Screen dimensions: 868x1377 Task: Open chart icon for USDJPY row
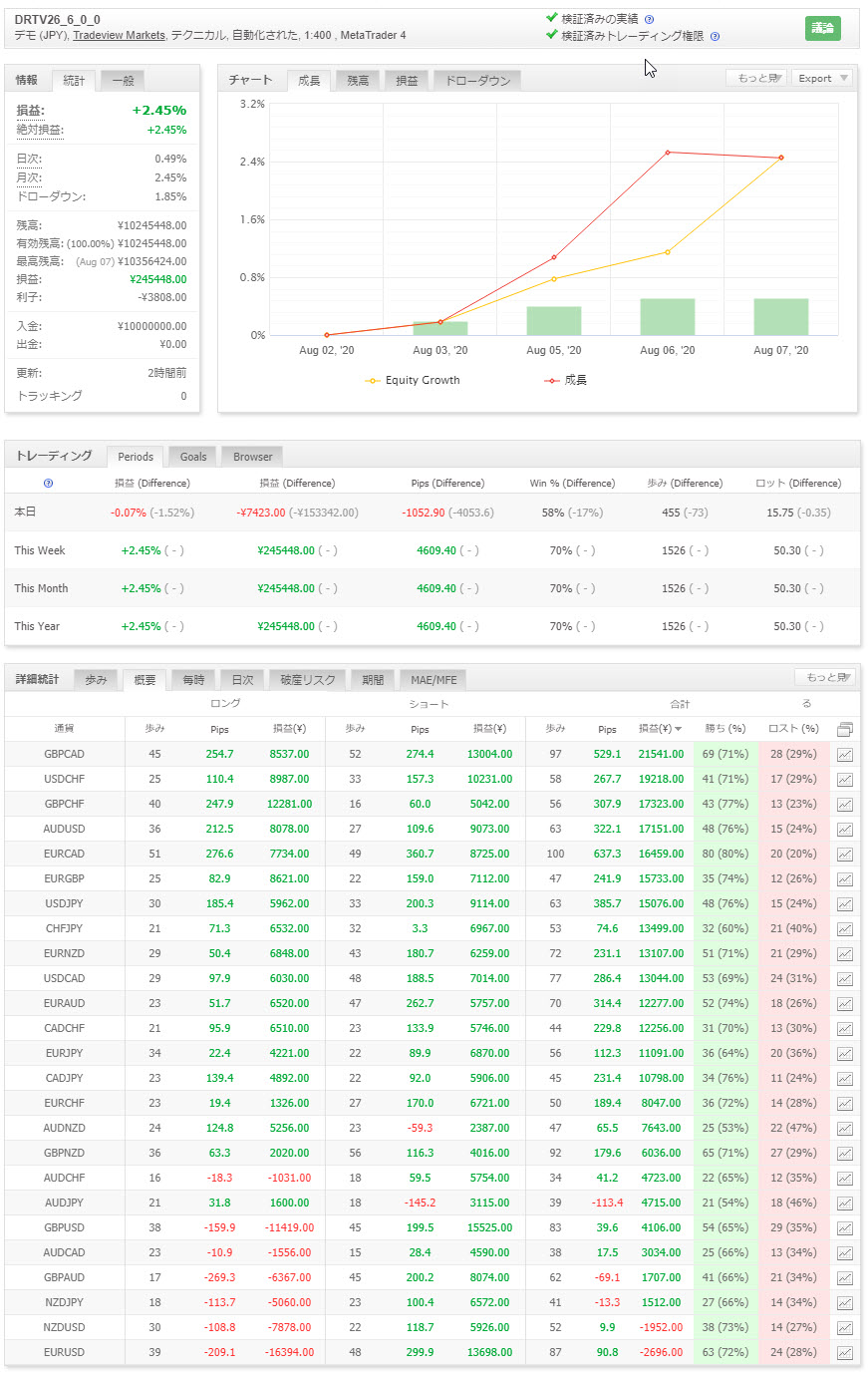845,904
